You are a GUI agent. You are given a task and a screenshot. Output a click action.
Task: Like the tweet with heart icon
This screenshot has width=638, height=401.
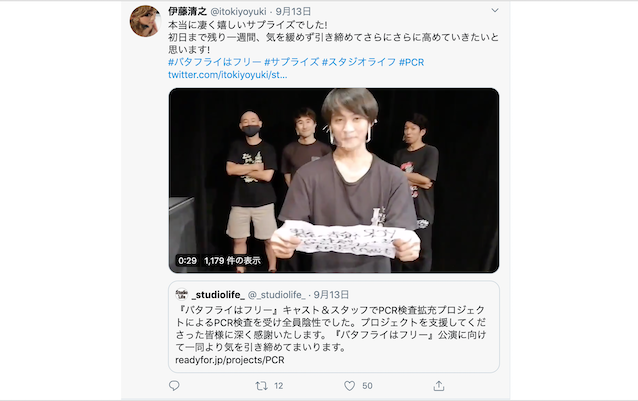coord(350,386)
